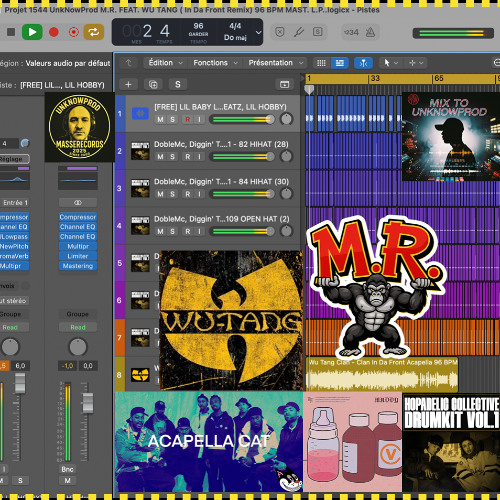Click bar 65 on the ruler

point(439,78)
